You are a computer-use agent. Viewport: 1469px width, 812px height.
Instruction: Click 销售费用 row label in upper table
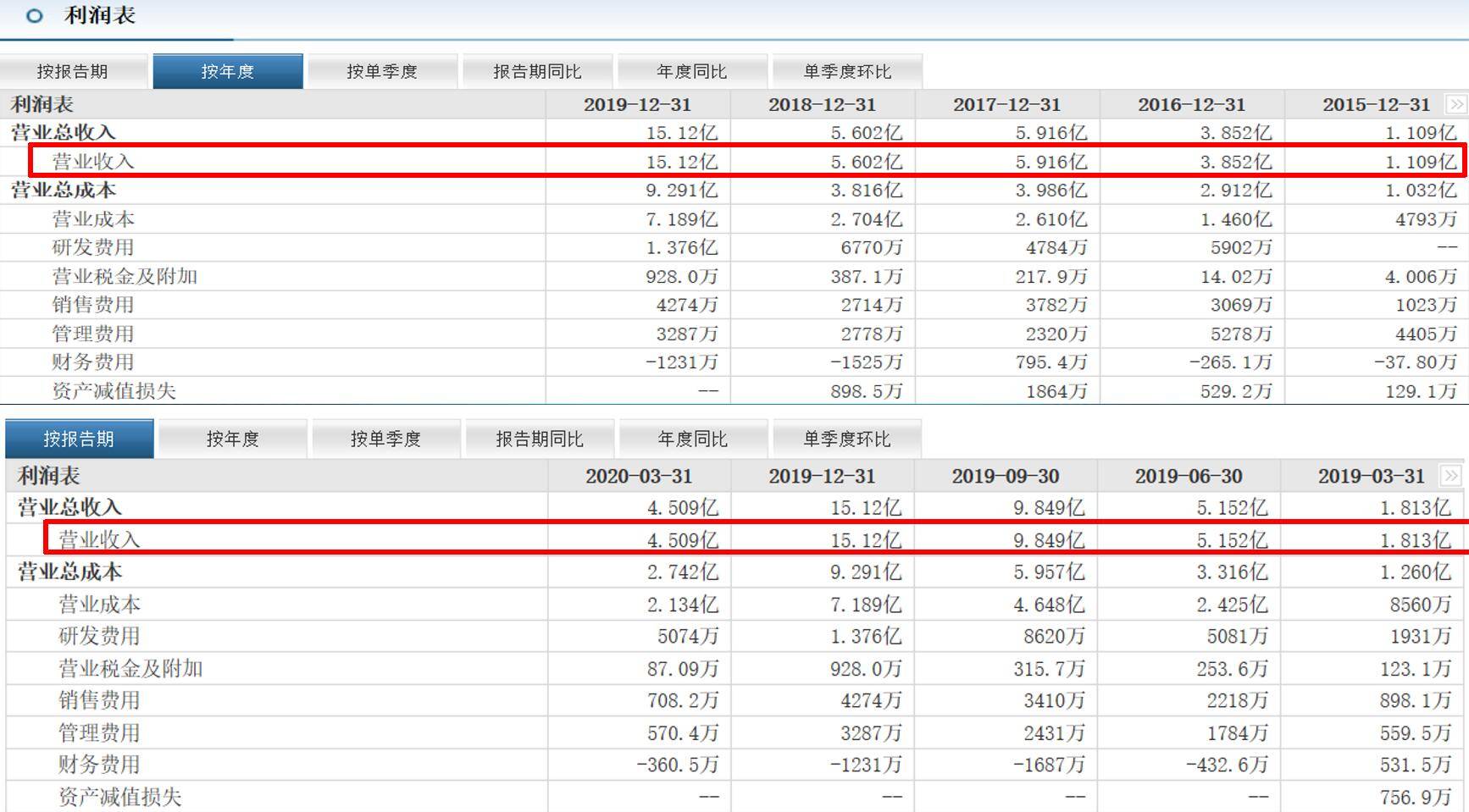coord(93,305)
